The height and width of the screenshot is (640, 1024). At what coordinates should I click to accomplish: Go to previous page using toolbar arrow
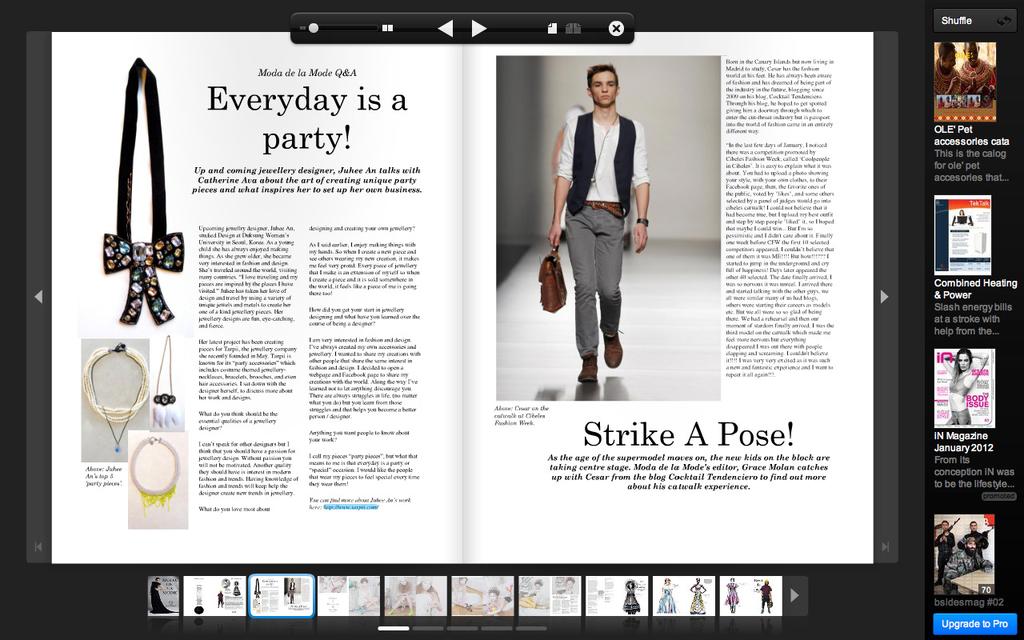445,28
